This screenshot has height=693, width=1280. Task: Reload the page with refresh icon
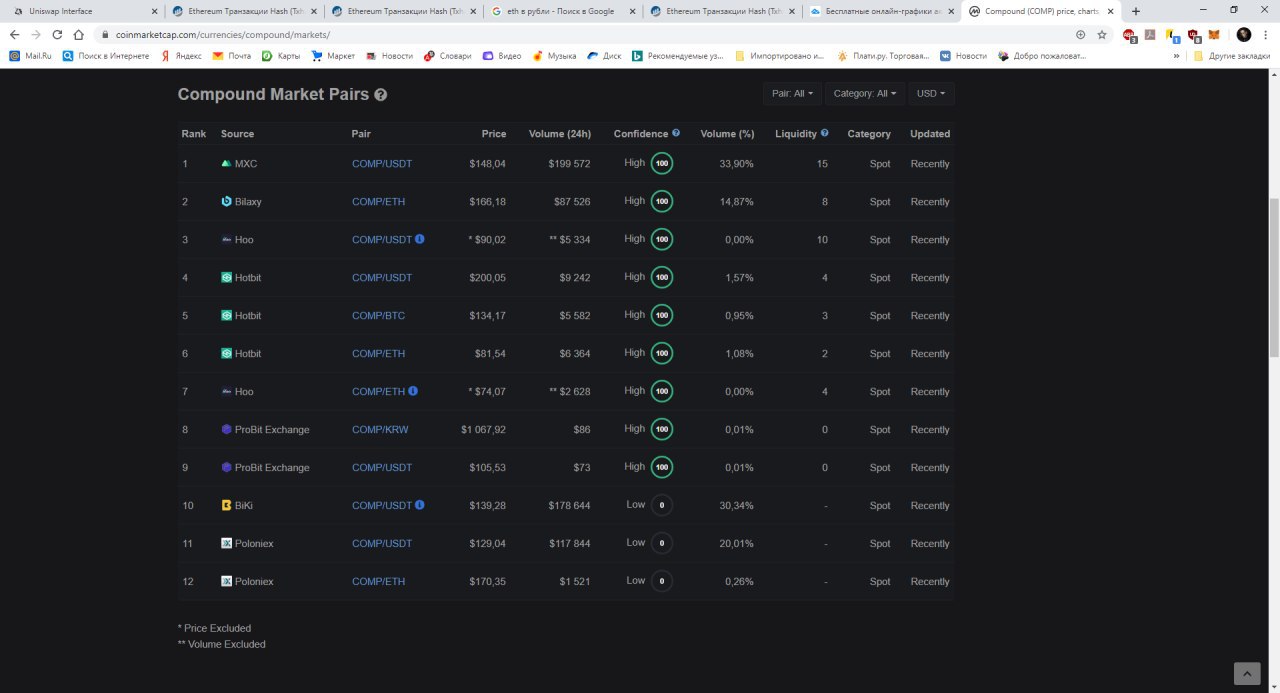57,34
